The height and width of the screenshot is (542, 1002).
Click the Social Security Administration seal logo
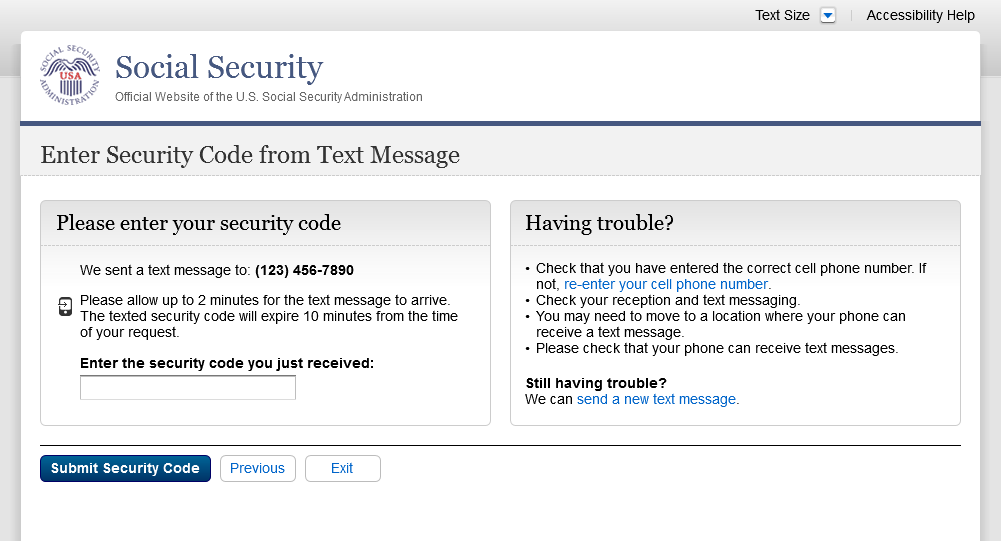click(70, 75)
